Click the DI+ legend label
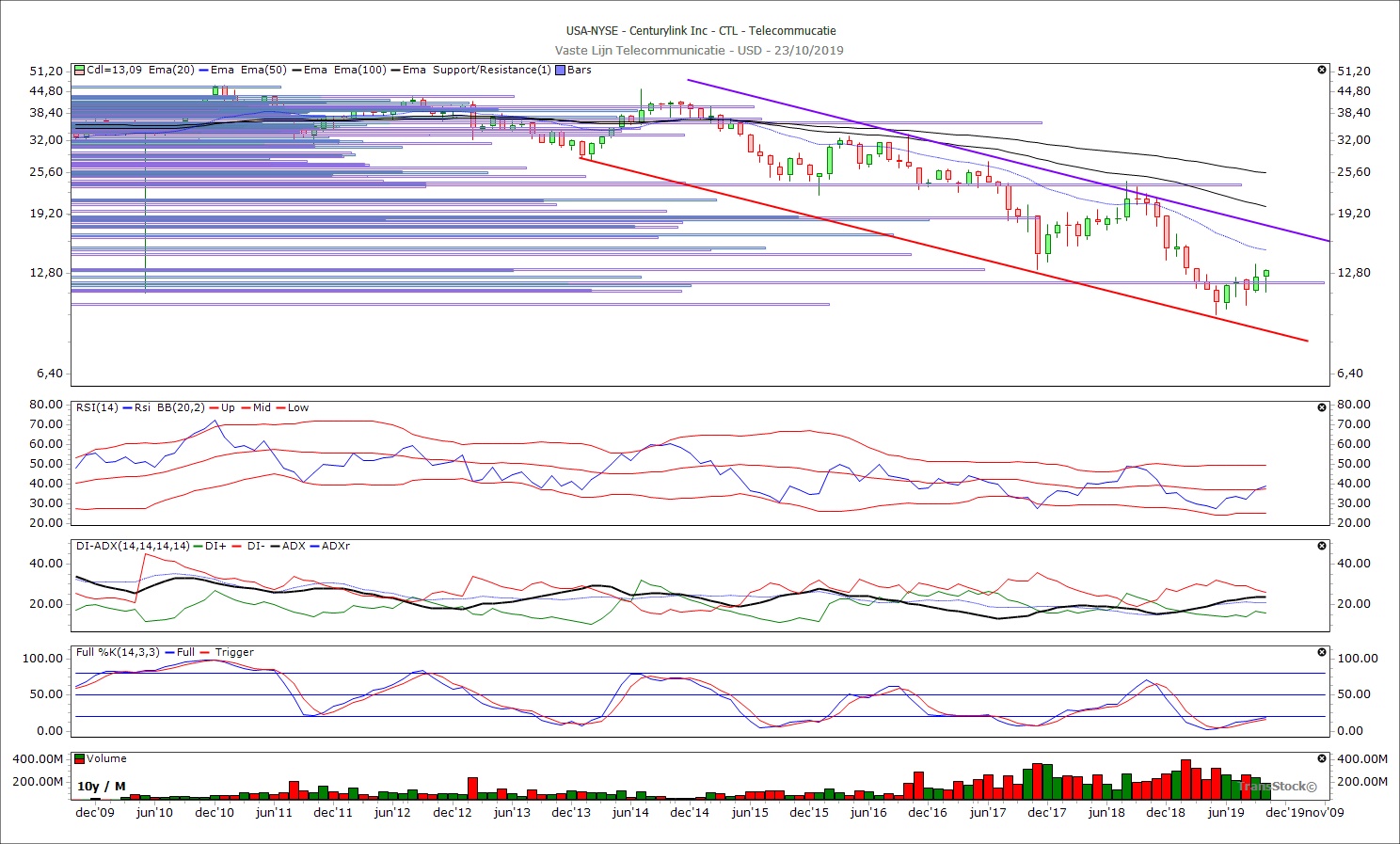Viewport: 1400px width, 844px height. coord(215,547)
